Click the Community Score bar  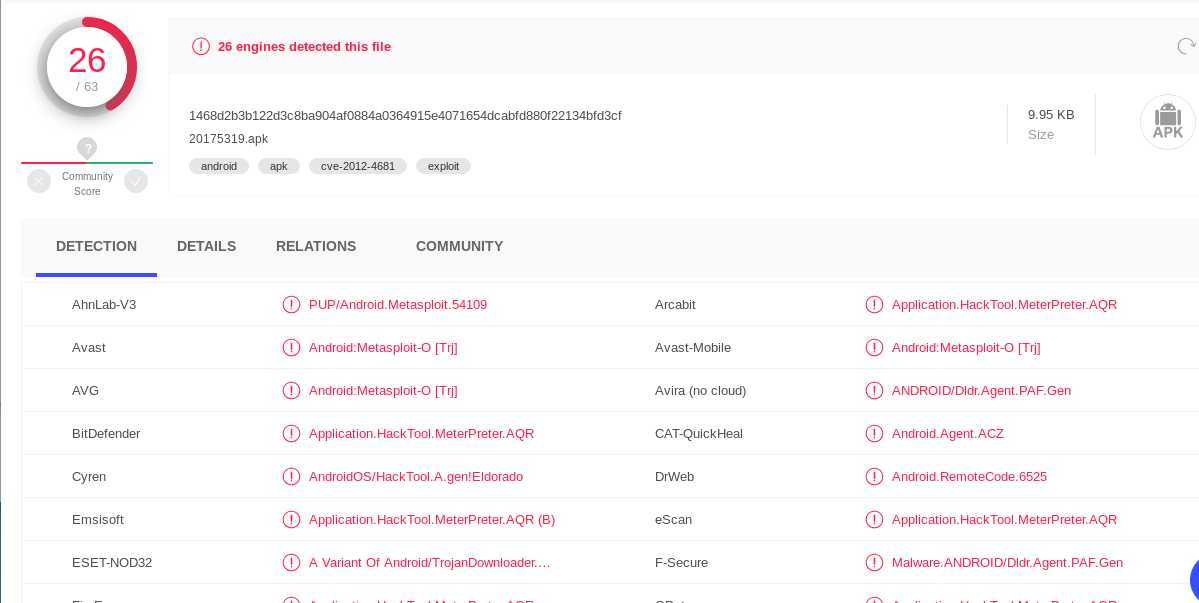click(x=87, y=163)
